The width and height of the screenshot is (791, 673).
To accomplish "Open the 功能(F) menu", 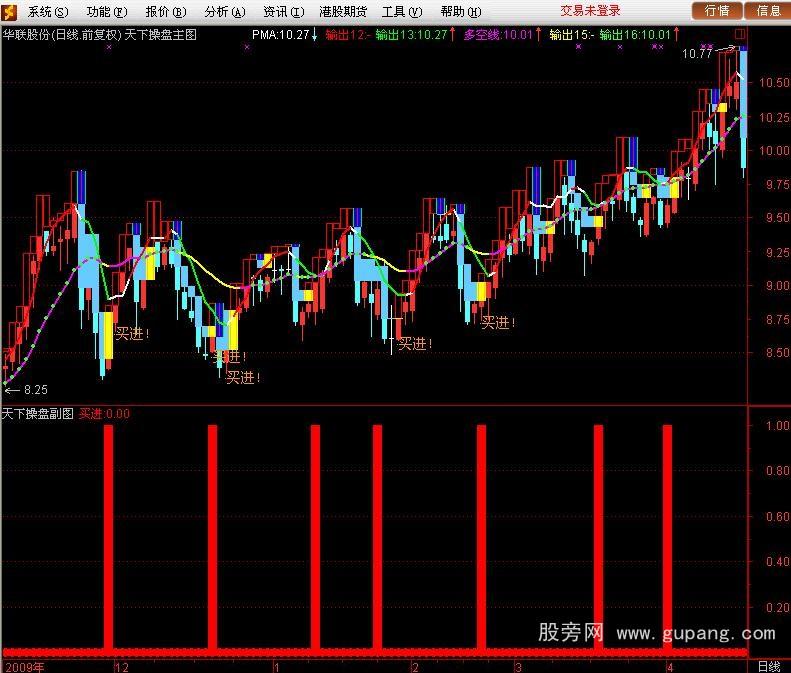I will [x=106, y=11].
